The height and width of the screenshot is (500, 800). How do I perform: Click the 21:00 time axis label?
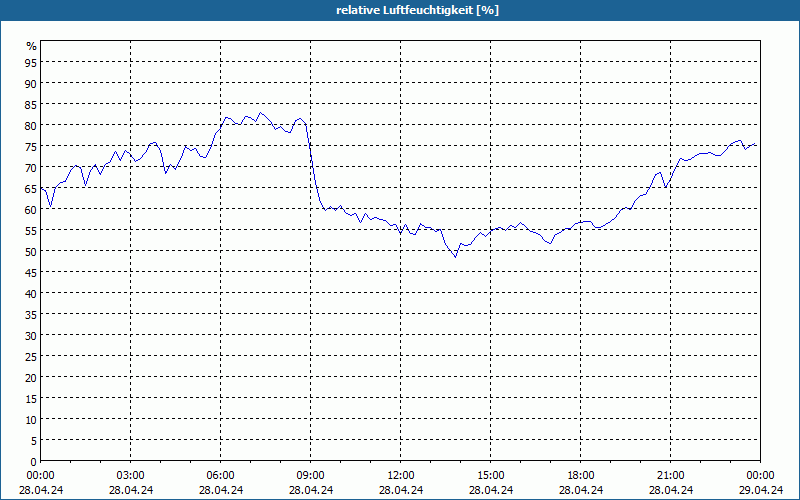670,476
